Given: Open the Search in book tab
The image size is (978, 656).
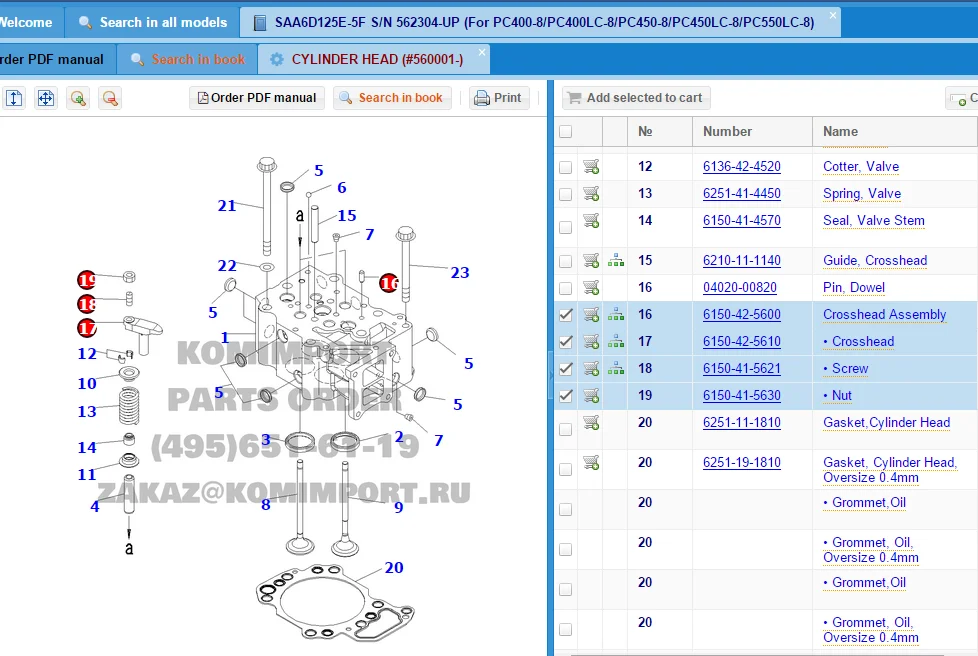Looking at the screenshot, I should (x=188, y=60).
